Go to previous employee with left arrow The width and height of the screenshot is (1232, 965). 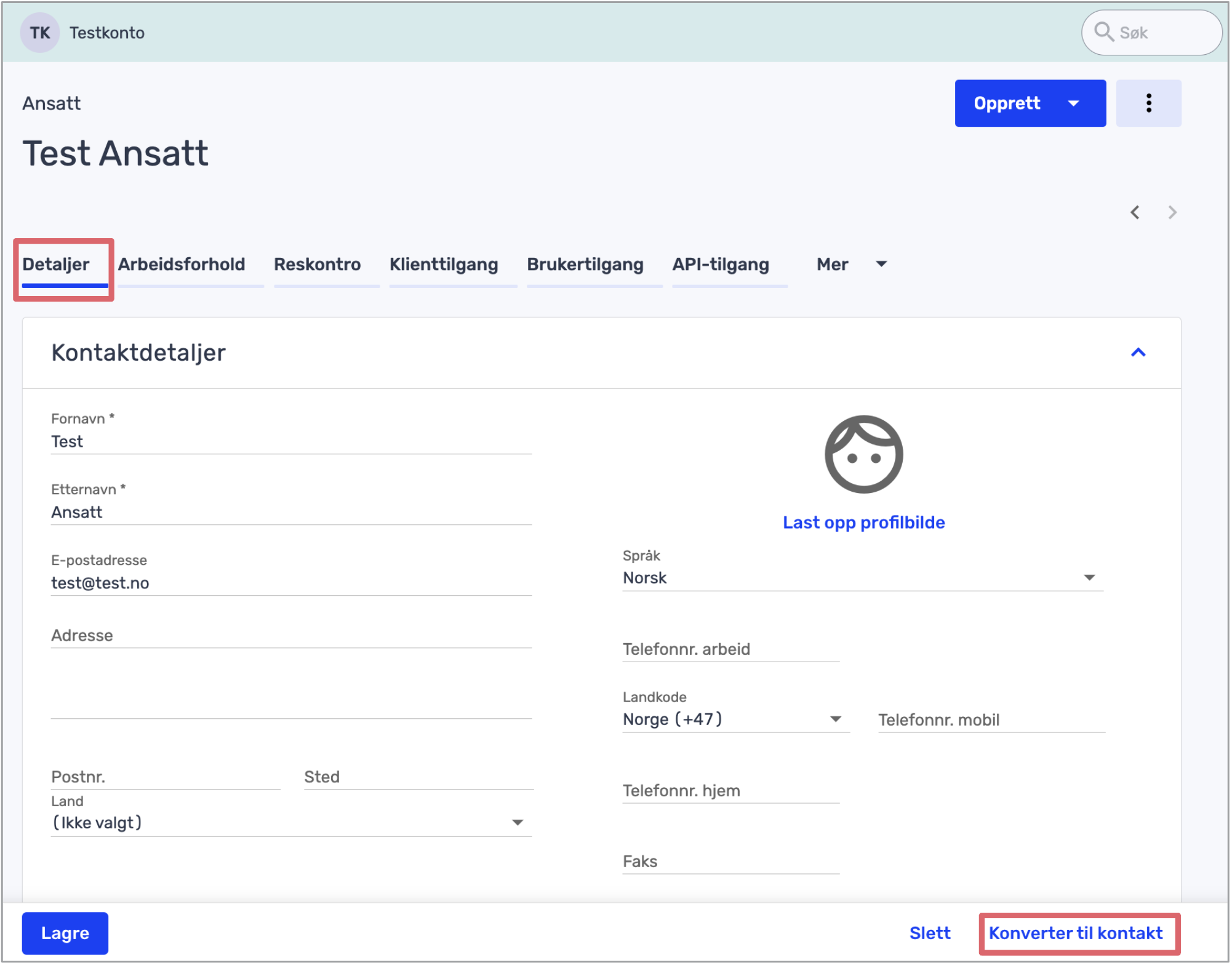(1135, 212)
